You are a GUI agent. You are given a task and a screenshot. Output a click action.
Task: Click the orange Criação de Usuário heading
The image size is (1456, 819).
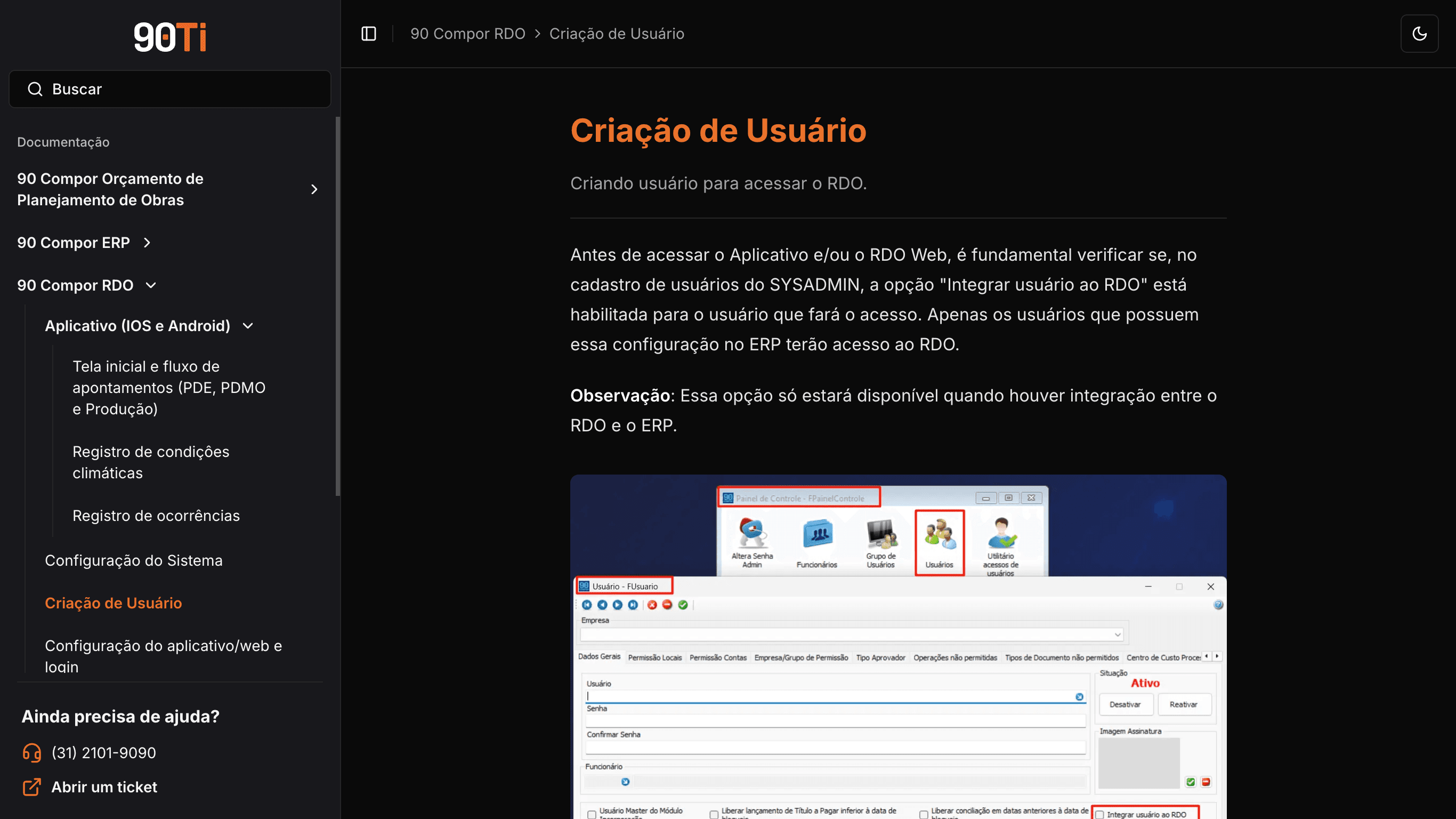(x=718, y=131)
